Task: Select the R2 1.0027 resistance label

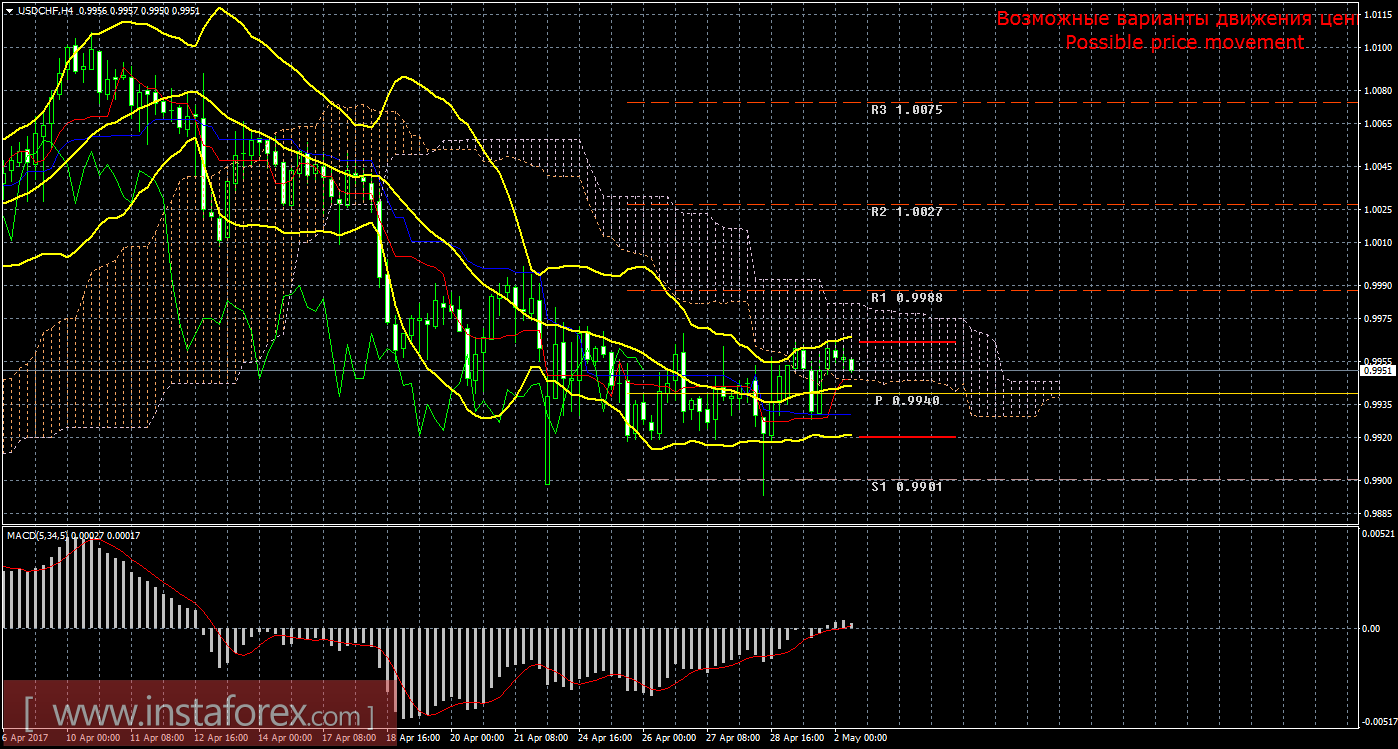Action: point(906,212)
